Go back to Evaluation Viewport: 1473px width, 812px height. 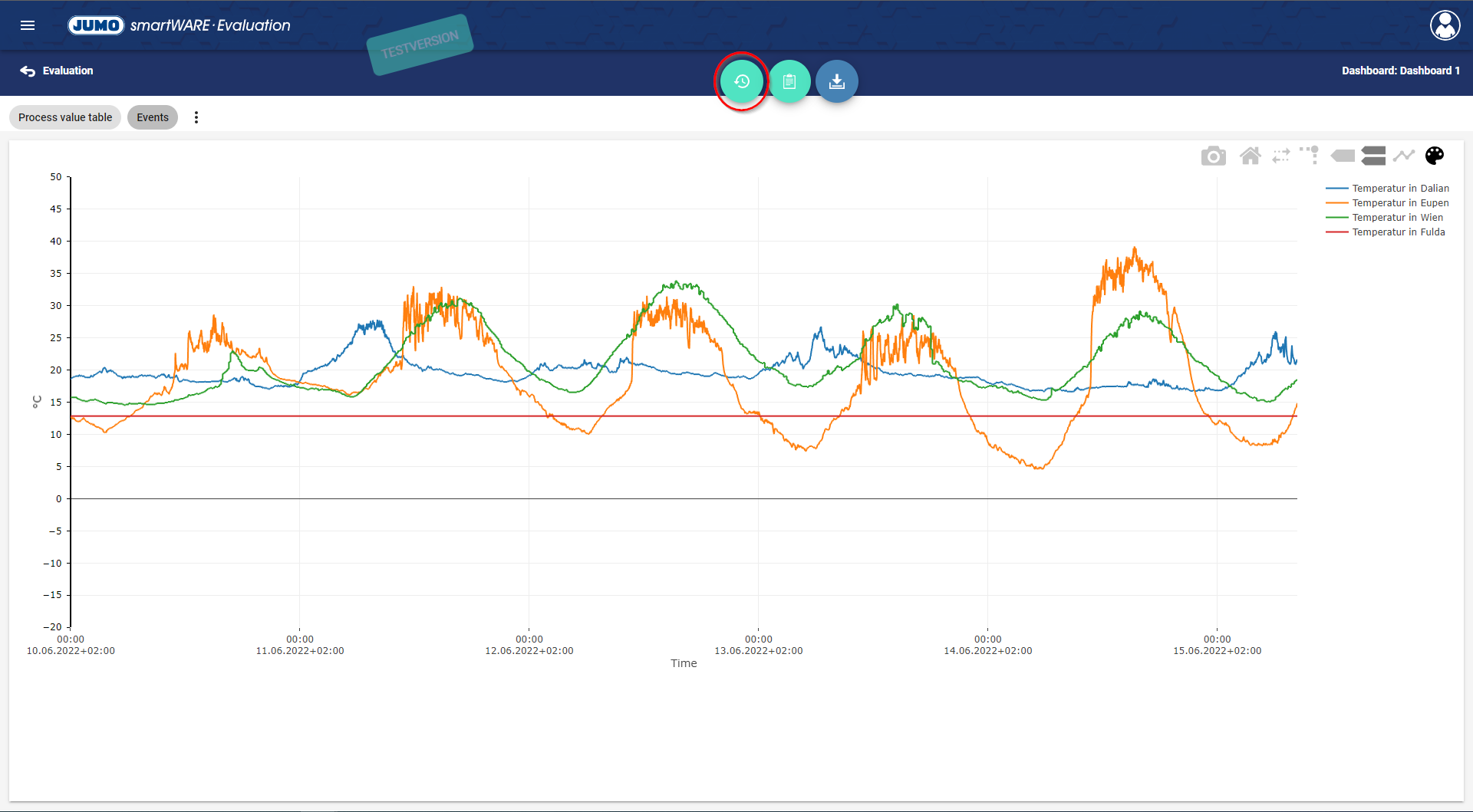[x=57, y=71]
